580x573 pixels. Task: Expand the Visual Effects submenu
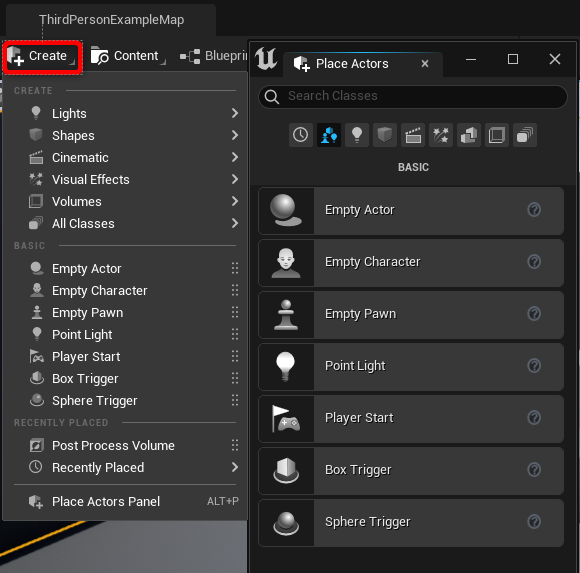tap(125, 179)
